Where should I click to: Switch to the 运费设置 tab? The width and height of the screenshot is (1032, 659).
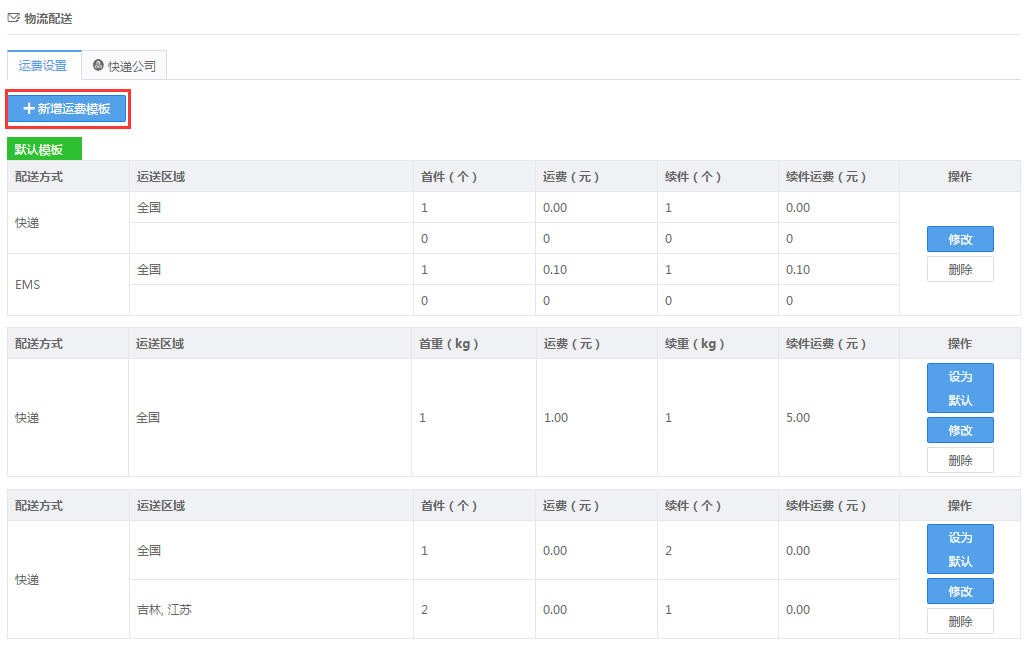tap(43, 66)
